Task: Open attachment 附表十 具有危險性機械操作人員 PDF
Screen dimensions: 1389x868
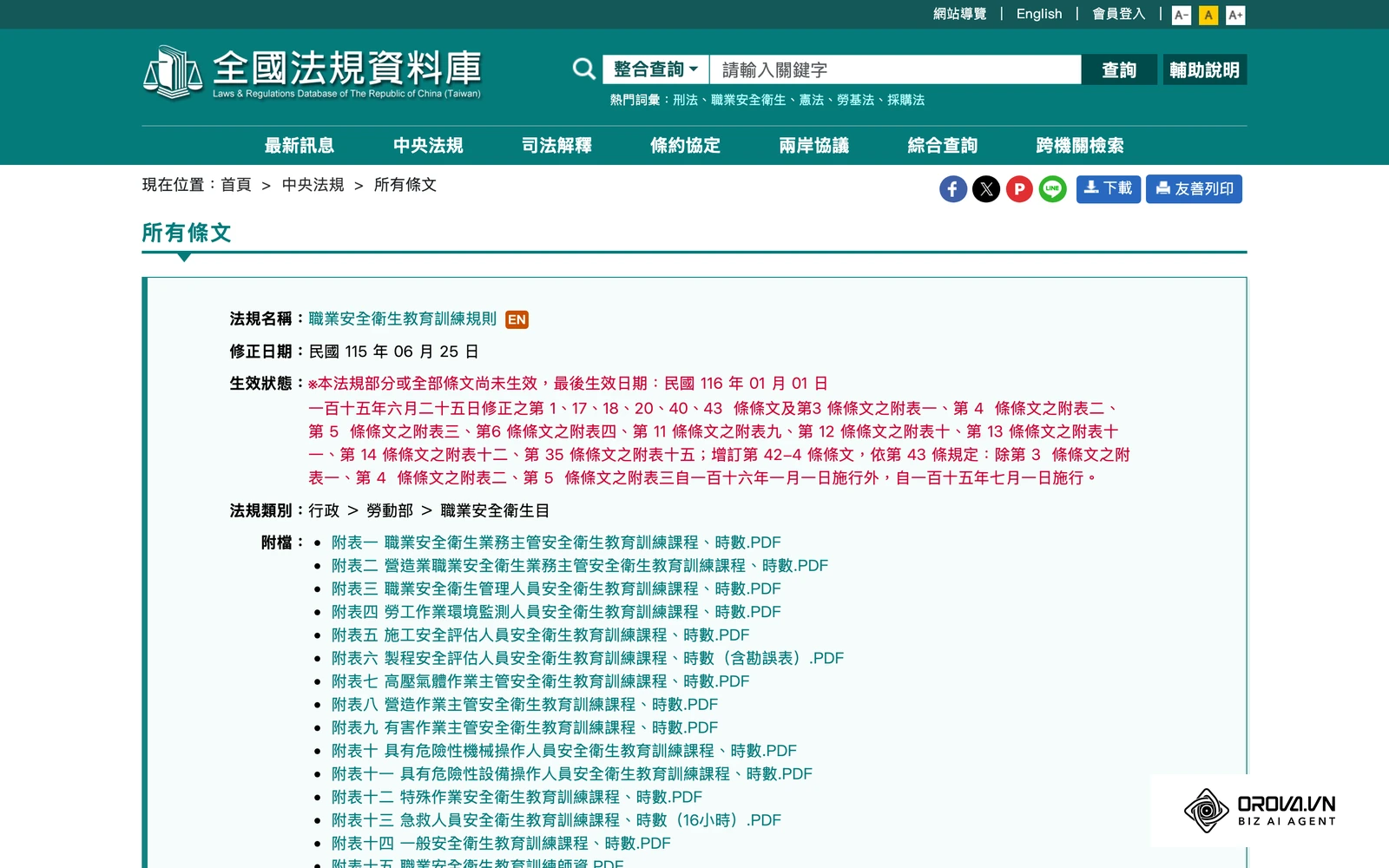Action: tap(564, 751)
